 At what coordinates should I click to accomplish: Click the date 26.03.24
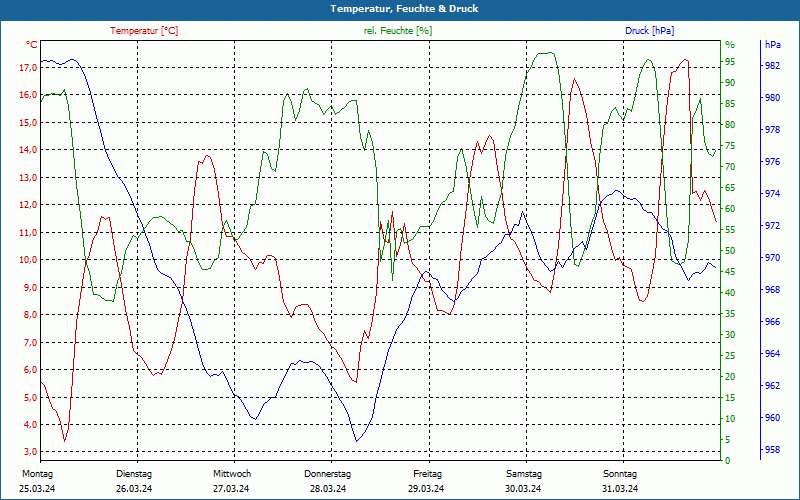(134, 489)
